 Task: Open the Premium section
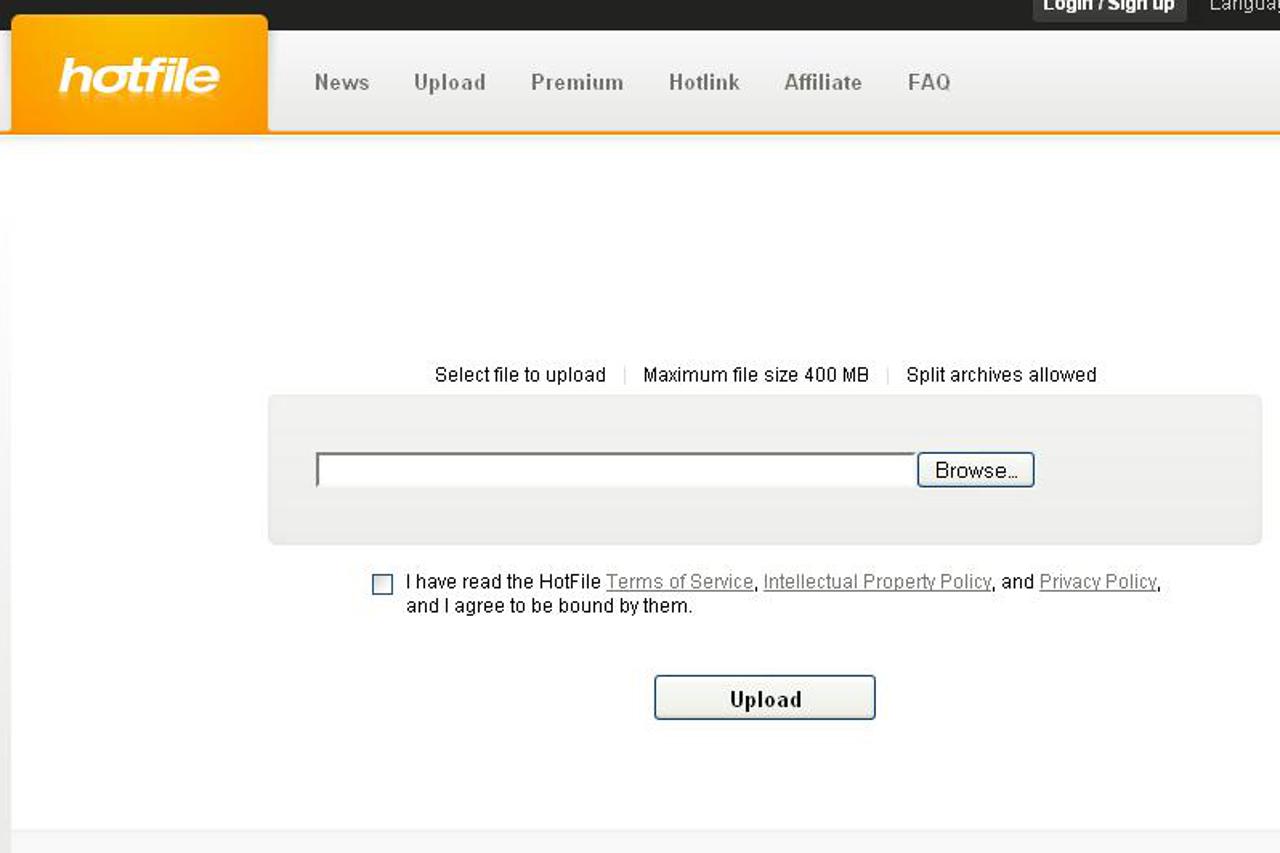click(577, 82)
